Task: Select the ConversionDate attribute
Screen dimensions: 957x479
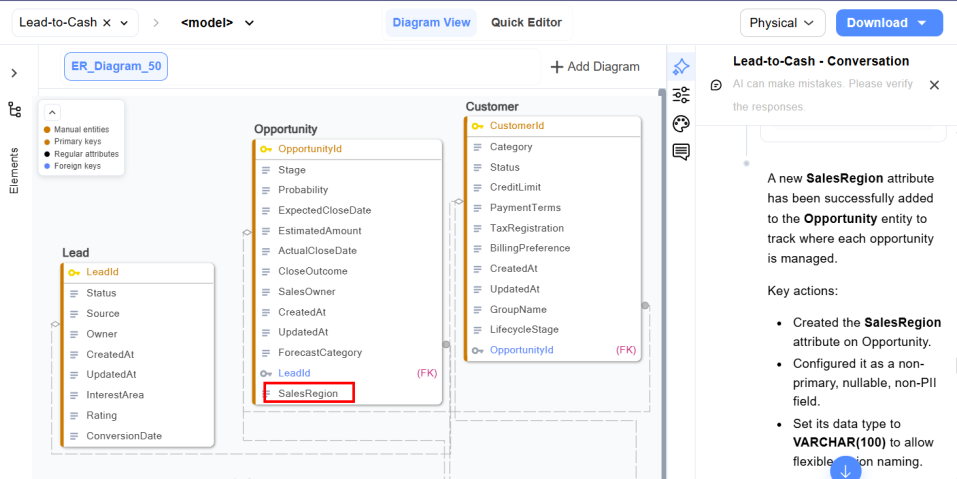Action: coord(124,436)
